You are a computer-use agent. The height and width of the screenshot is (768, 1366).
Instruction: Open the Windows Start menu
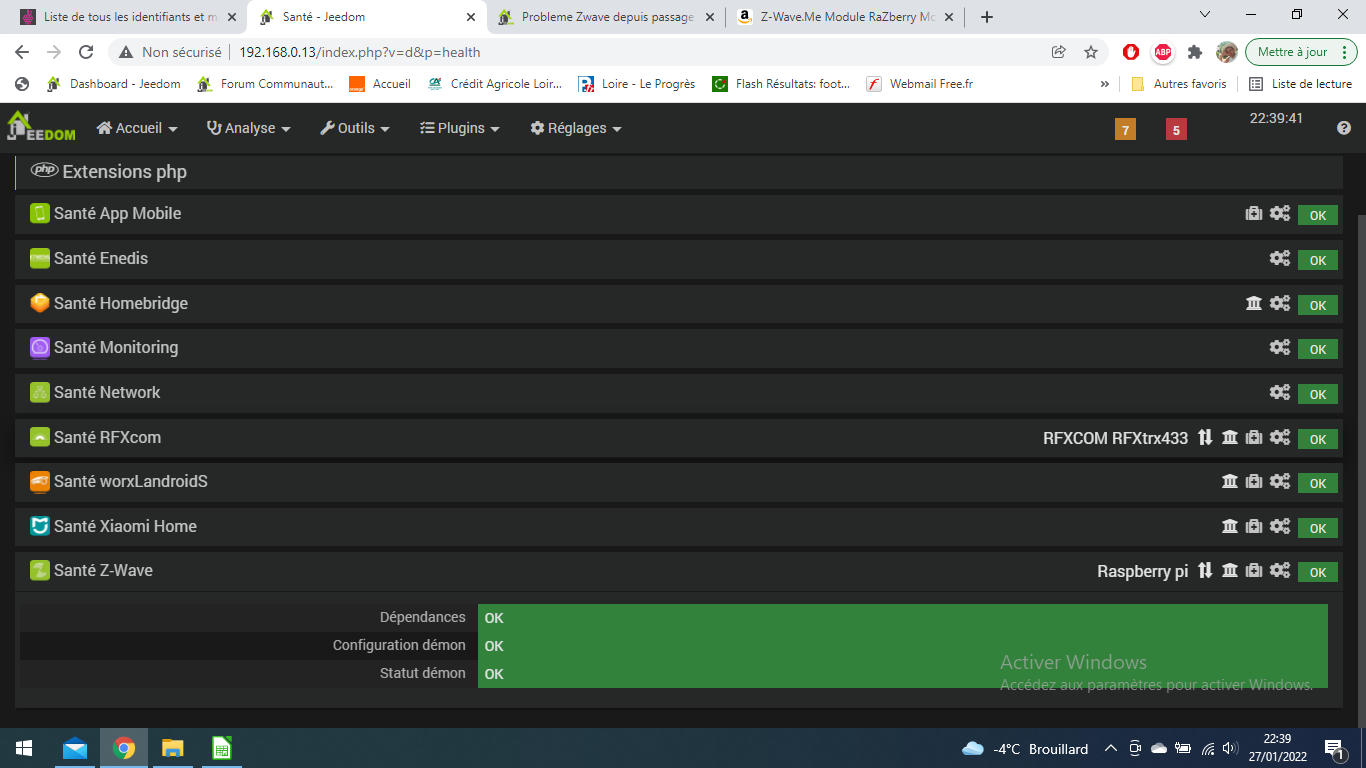[23, 748]
